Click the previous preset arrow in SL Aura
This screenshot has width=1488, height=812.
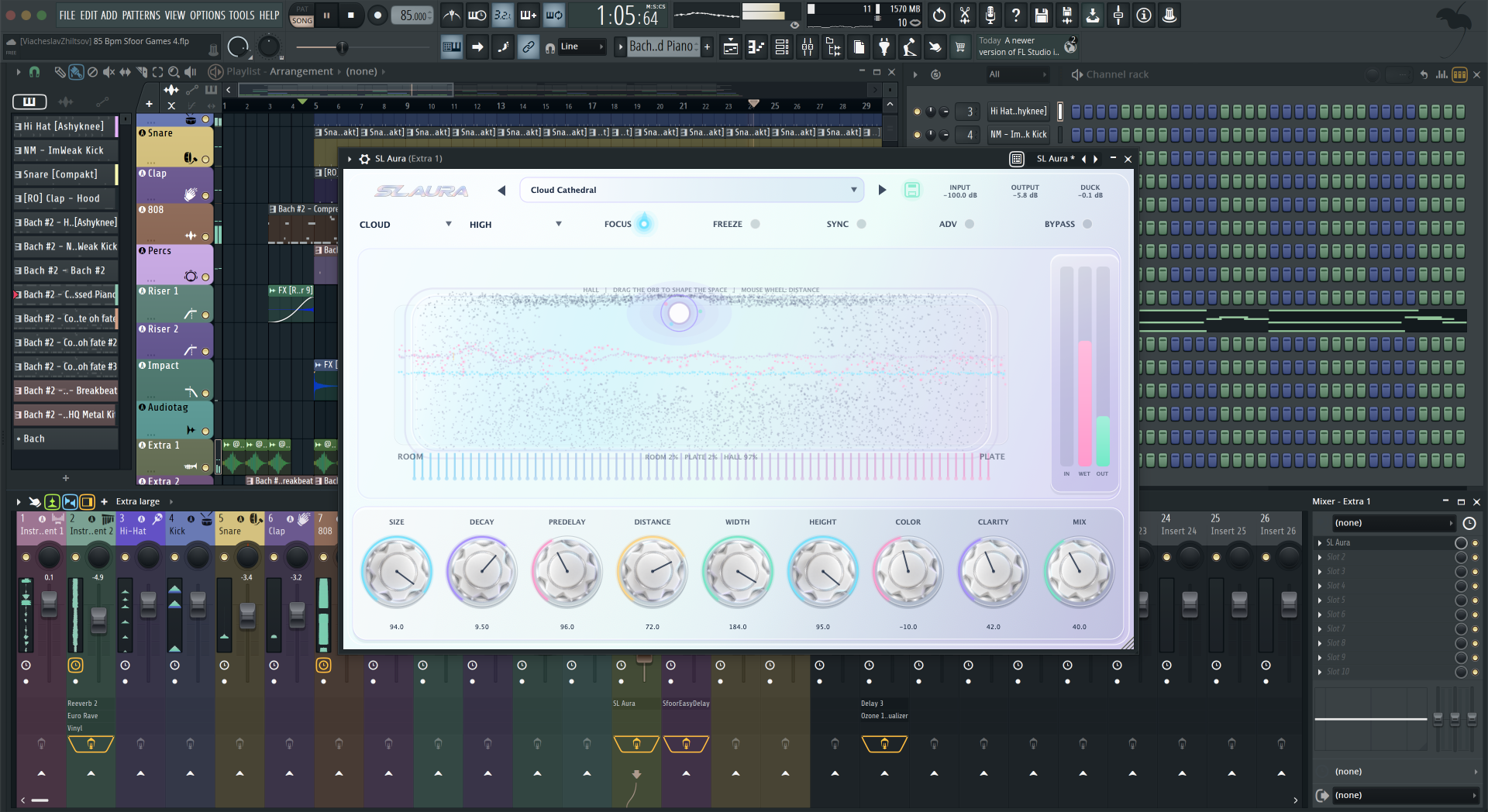(x=501, y=190)
